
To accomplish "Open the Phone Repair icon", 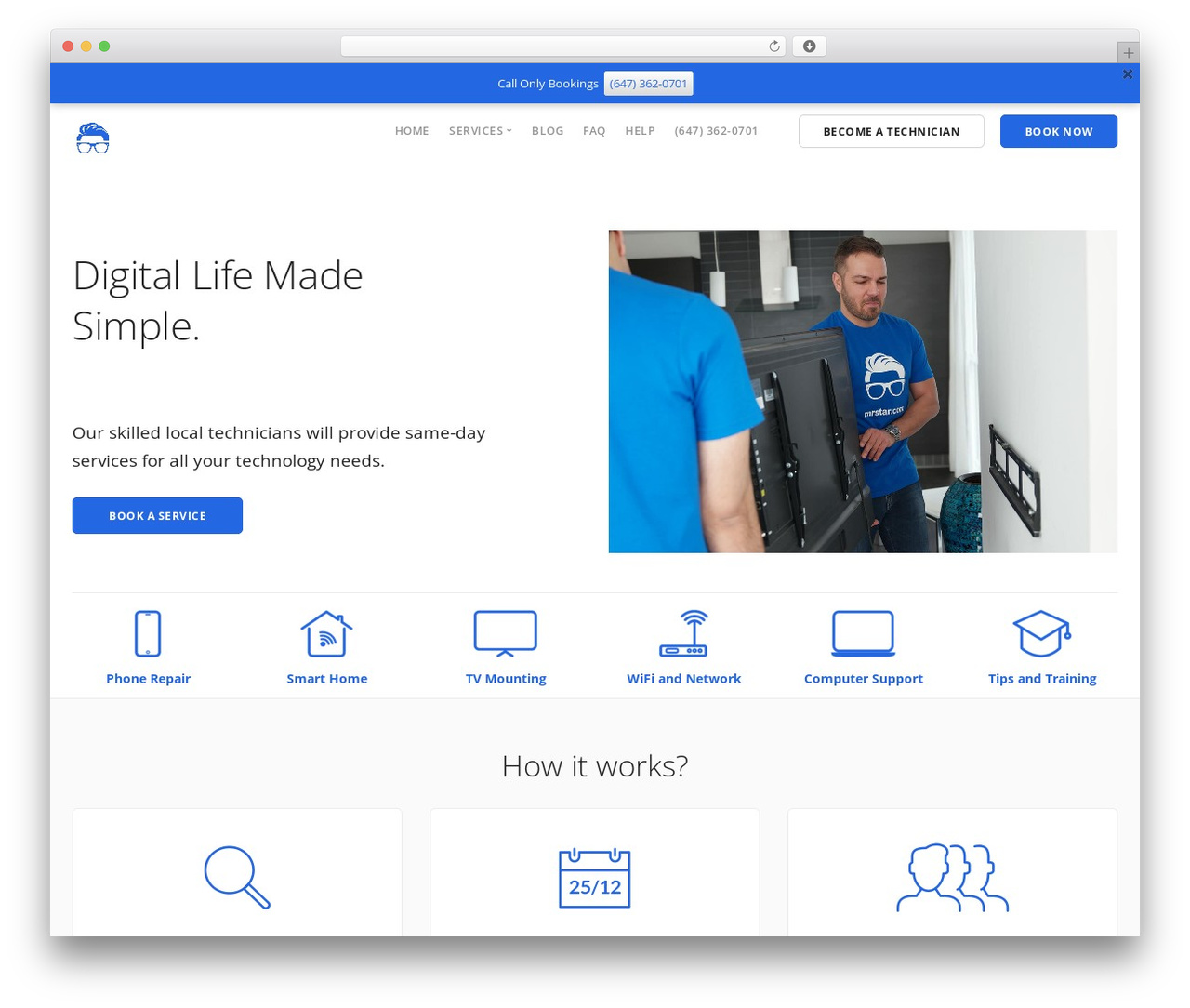I will (148, 633).
